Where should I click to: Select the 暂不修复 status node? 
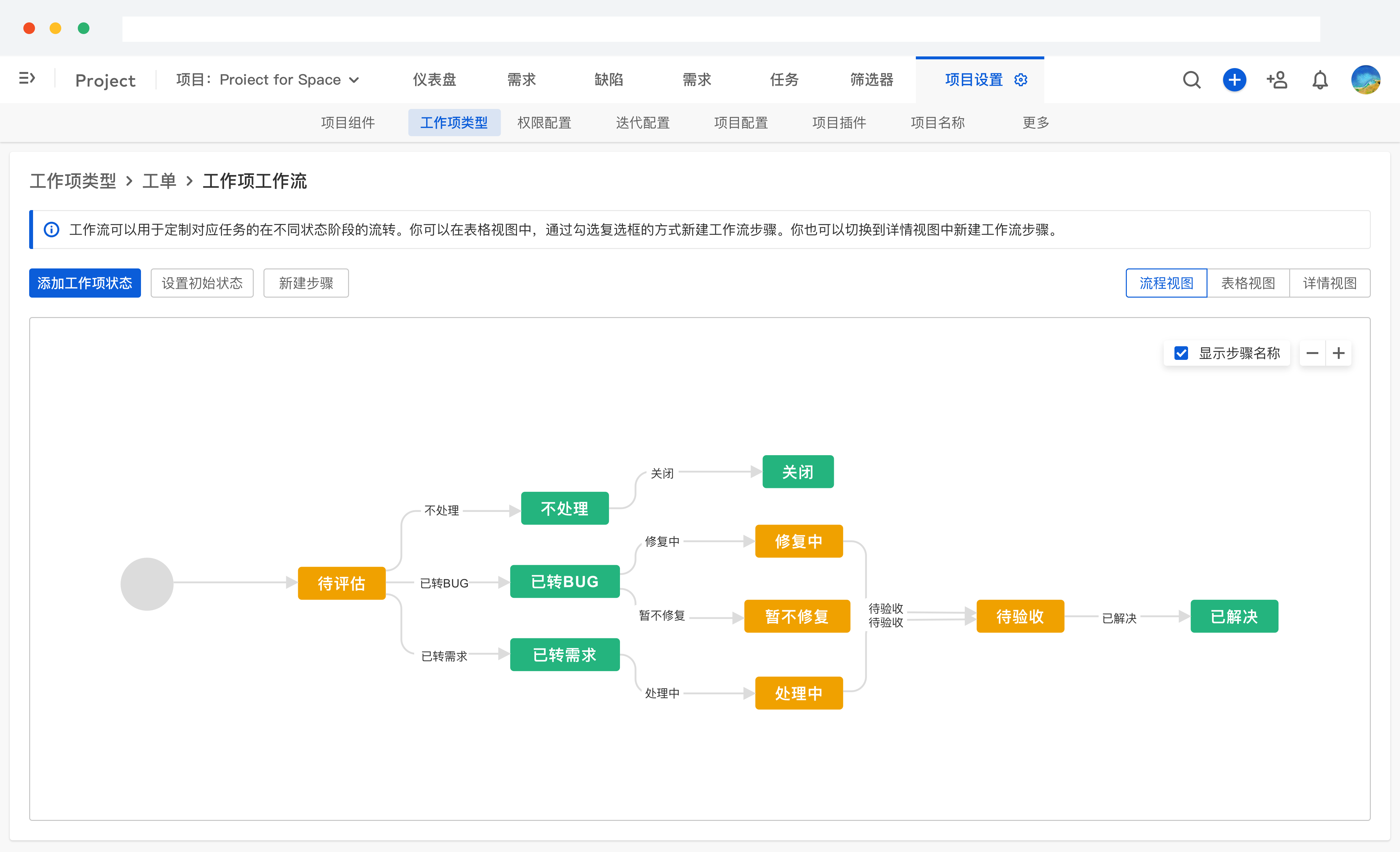pyautogui.click(x=797, y=616)
